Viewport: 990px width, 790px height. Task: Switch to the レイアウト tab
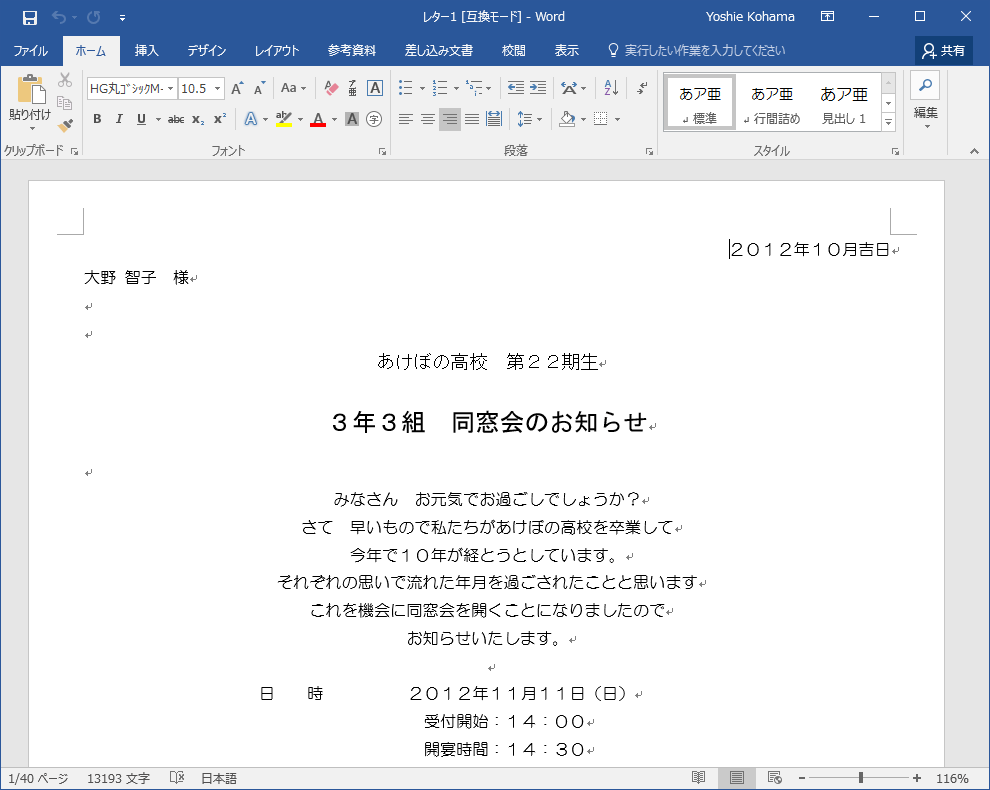pos(277,51)
